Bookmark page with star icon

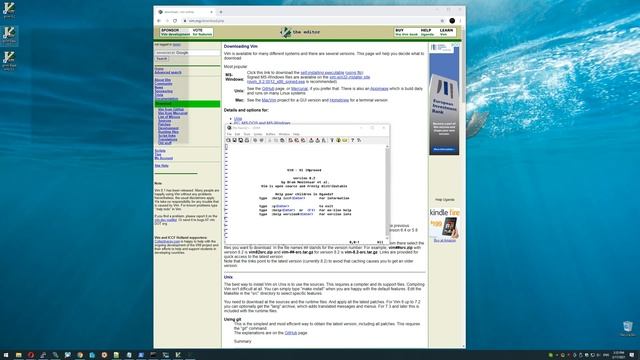click(x=442, y=20)
